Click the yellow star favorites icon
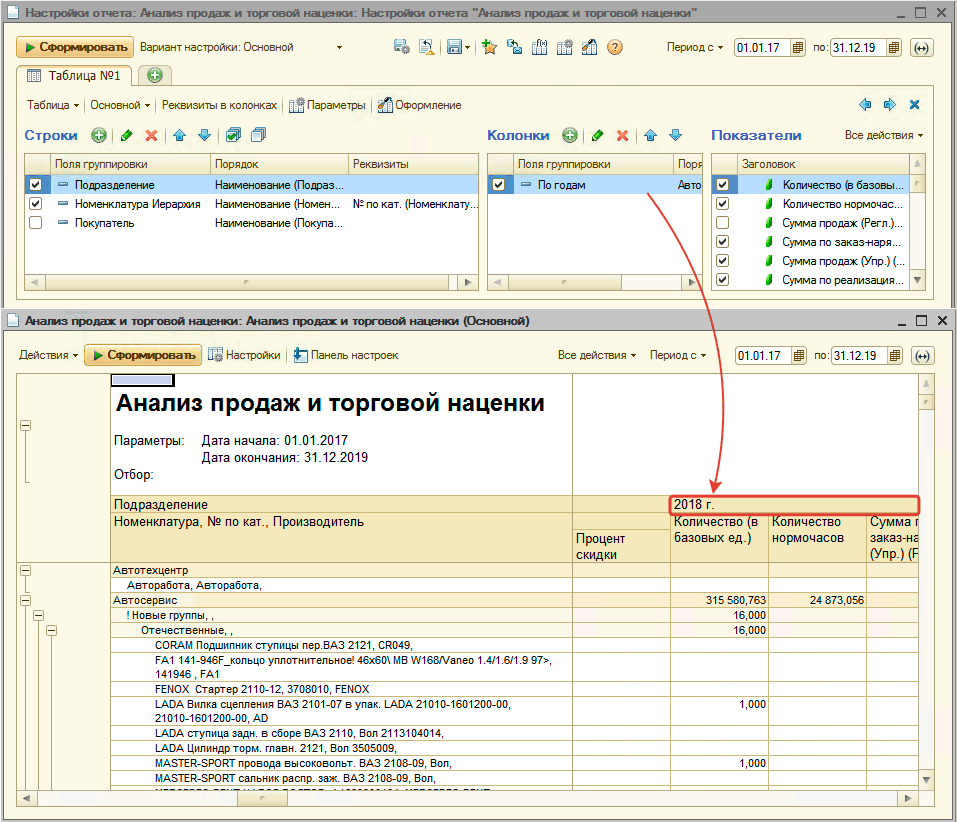Screen dimensions: 957x822 (x=489, y=47)
